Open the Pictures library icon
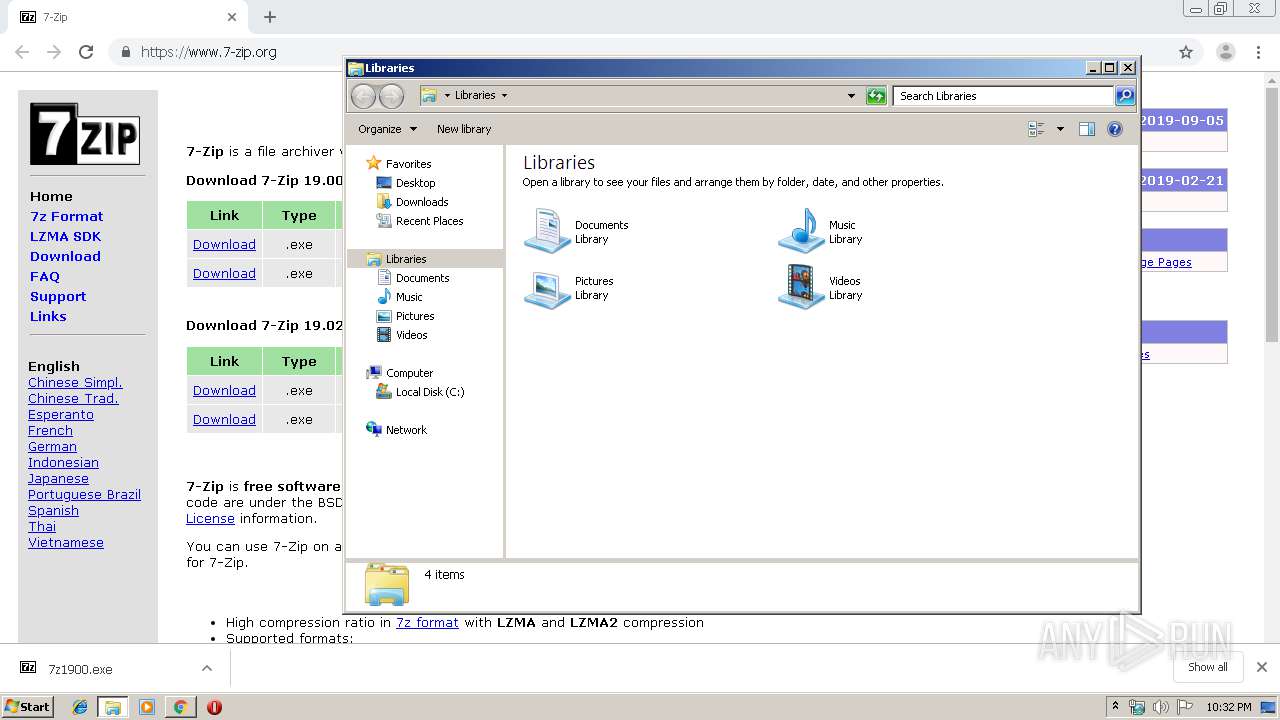The image size is (1280, 720). coord(547,288)
